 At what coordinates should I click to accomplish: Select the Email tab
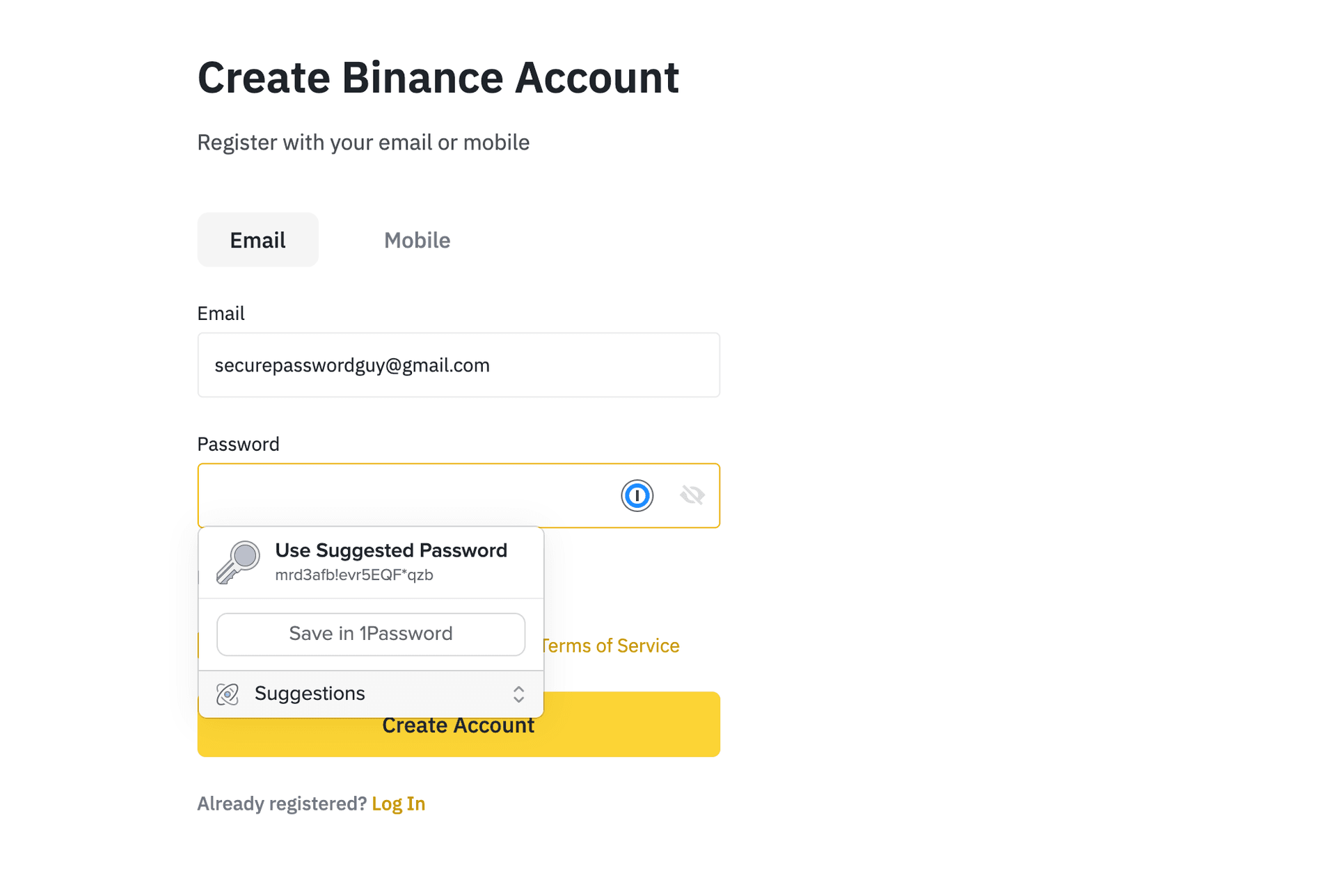(x=257, y=239)
